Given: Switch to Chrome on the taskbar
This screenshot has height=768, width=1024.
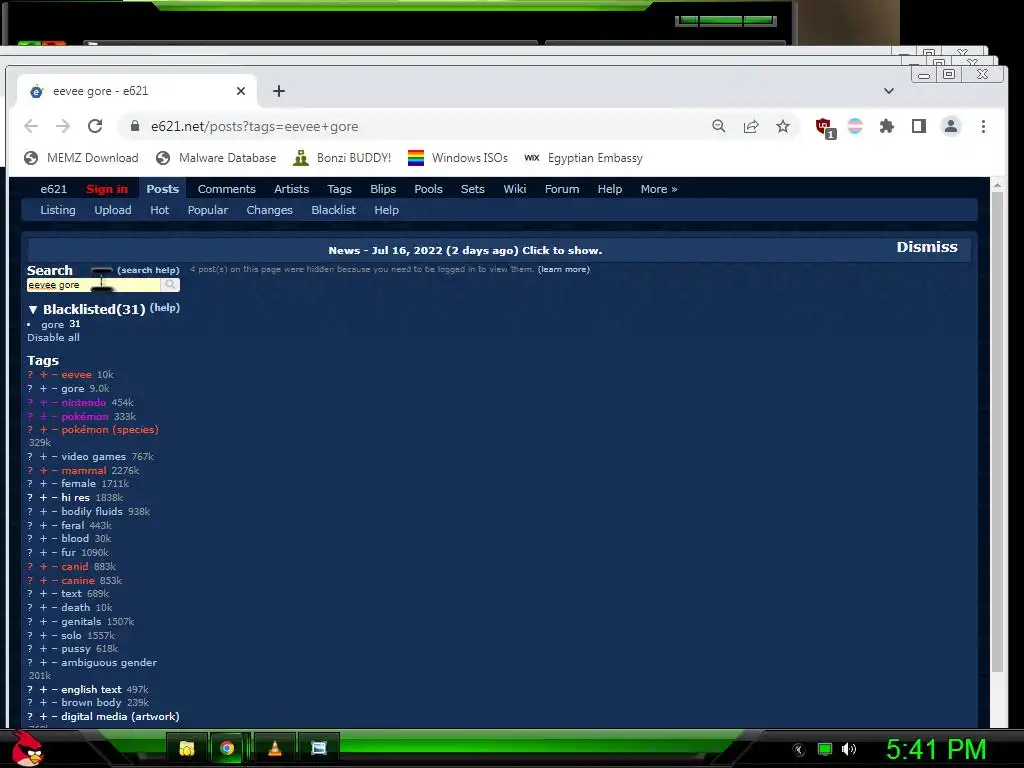Looking at the screenshot, I should (227, 748).
